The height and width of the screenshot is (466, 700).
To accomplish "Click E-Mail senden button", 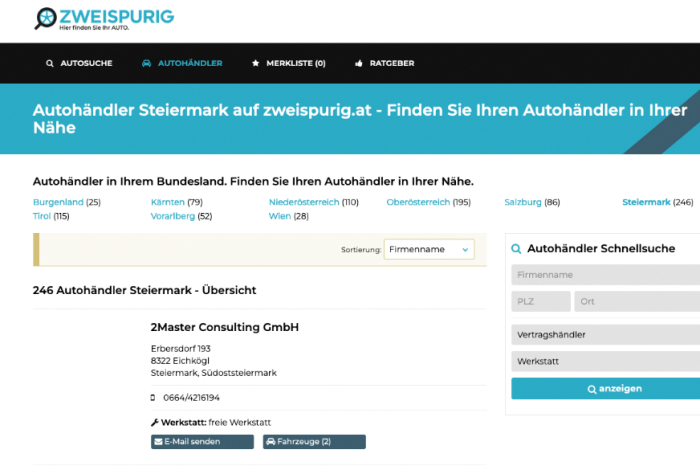I will (202, 442).
